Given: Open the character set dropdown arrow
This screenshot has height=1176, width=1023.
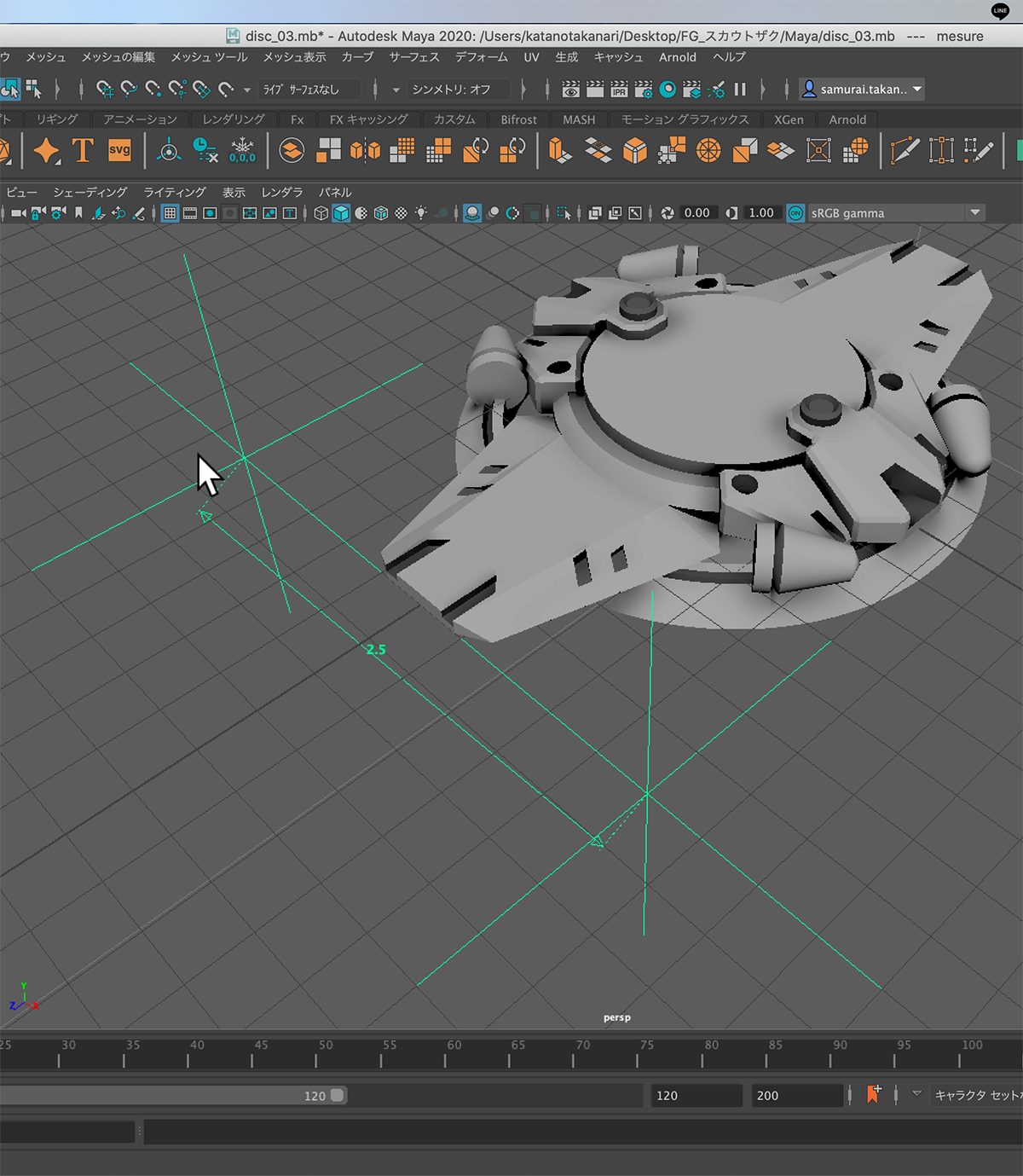Looking at the screenshot, I should pos(916,1094).
